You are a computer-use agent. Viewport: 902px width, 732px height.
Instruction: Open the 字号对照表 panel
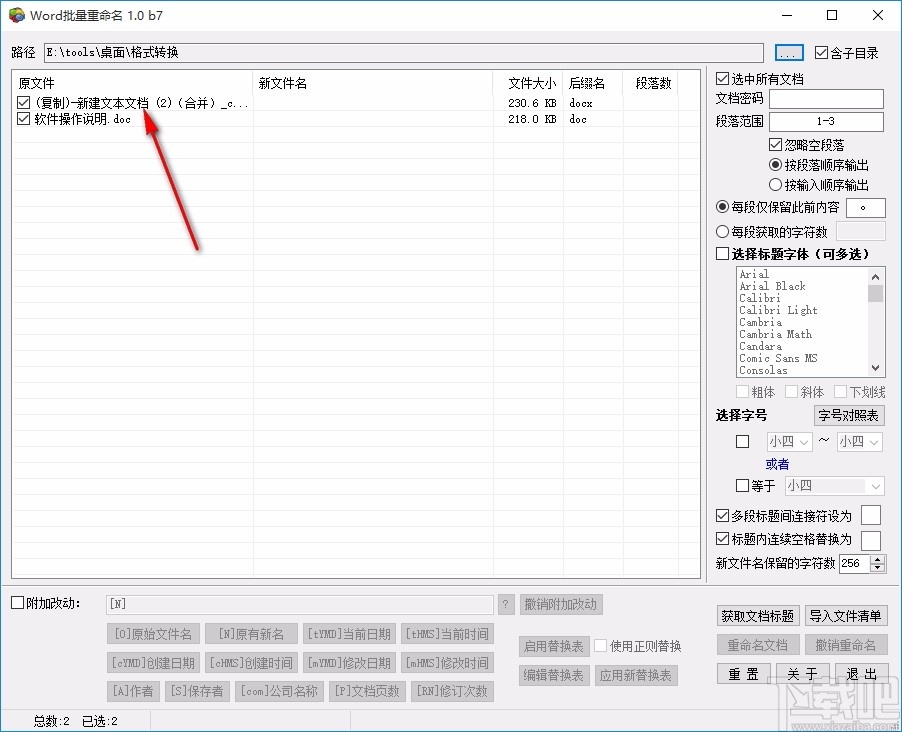pos(849,416)
